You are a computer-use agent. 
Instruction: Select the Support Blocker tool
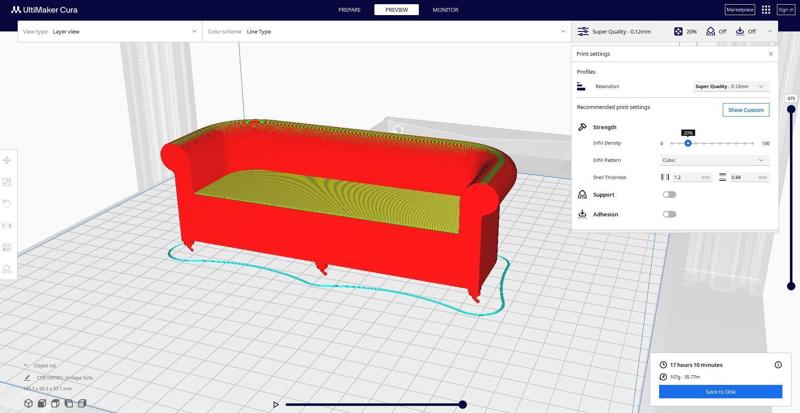[7, 269]
